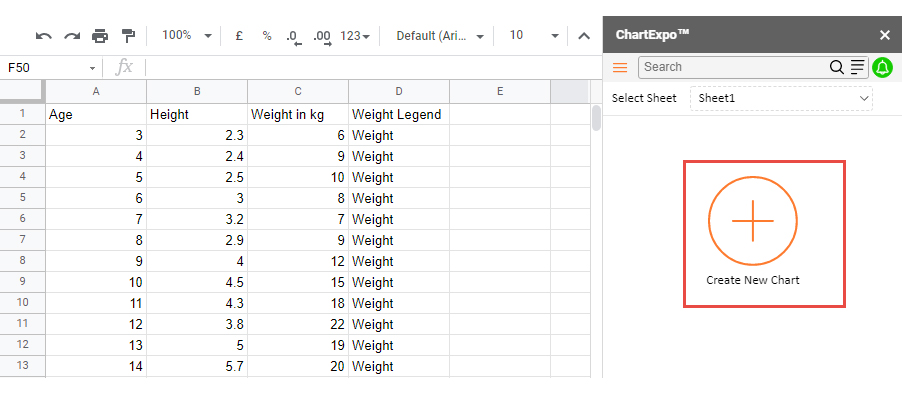
Task: Redo the last action
Action: 72,36
